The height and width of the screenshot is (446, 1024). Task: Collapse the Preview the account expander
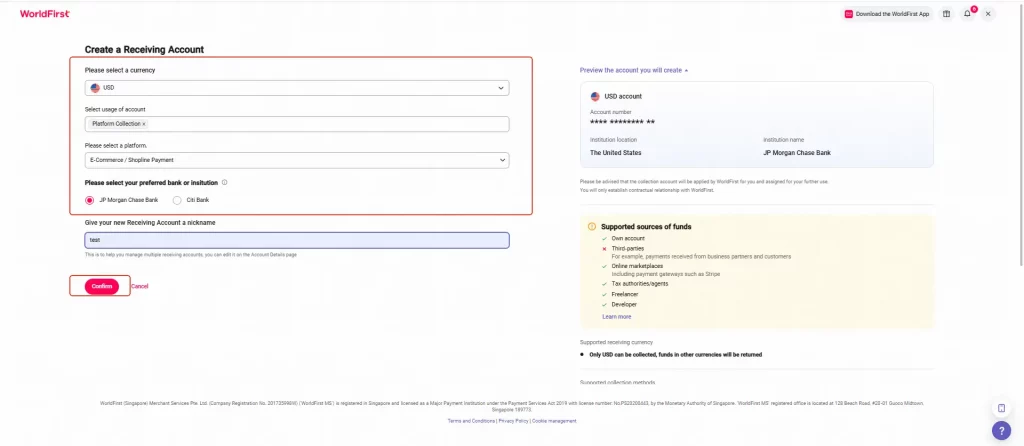click(x=633, y=70)
